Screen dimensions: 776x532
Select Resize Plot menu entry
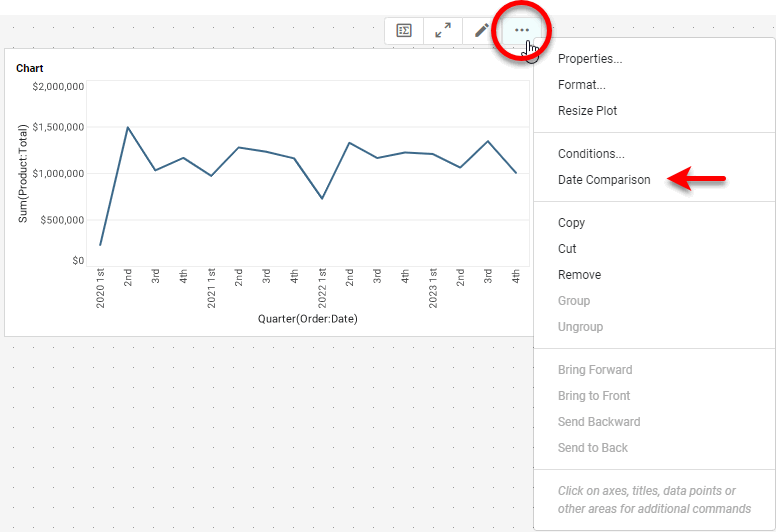587,111
